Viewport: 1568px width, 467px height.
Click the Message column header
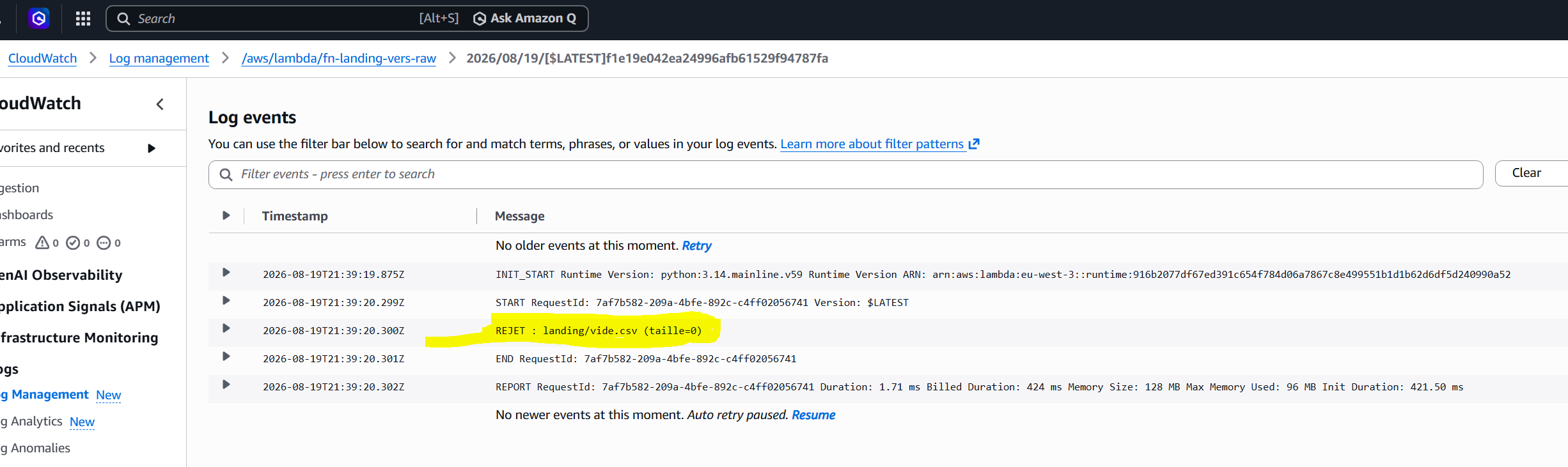tap(520, 216)
